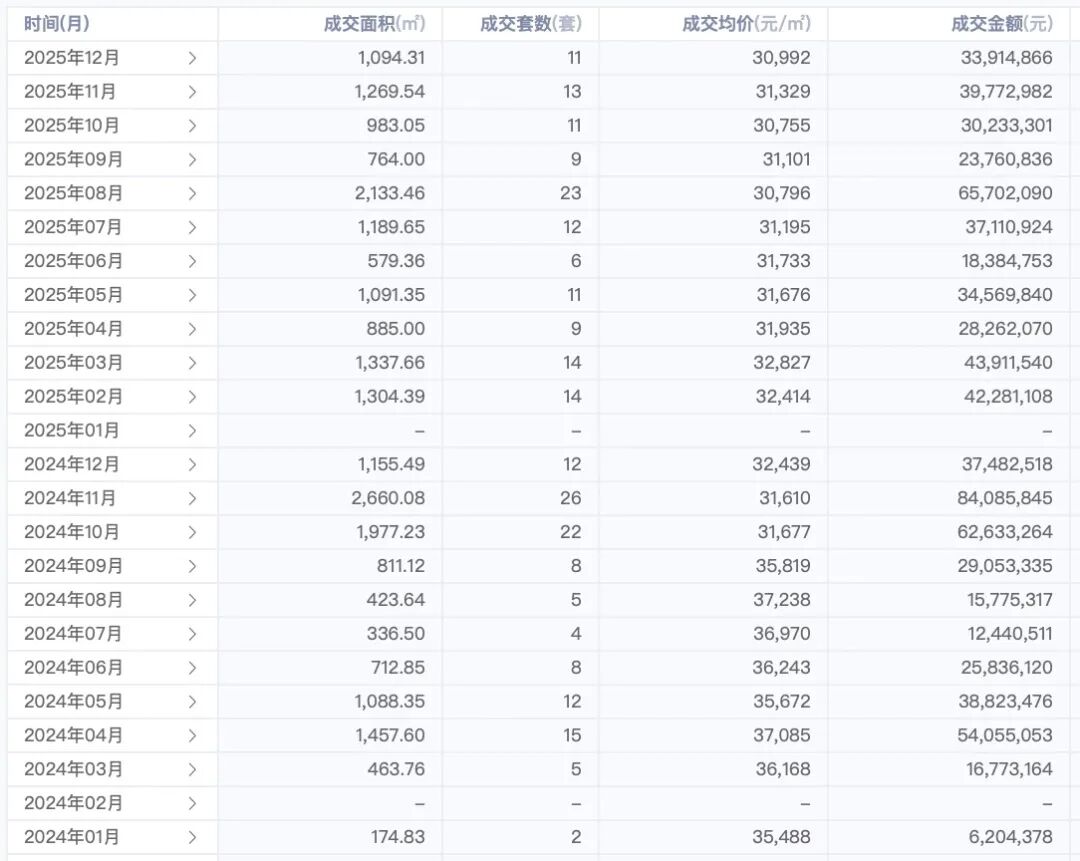Click the 84,085,845 transaction amount cell

click(1004, 498)
